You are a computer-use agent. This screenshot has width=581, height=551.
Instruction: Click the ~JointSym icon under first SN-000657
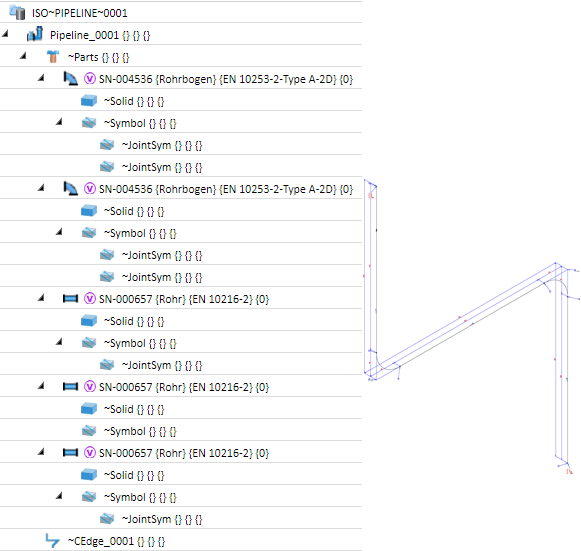(x=107, y=365)
